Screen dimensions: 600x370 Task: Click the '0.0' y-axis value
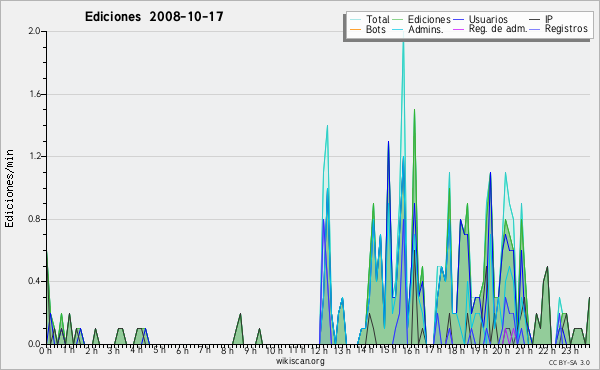click(34, 344)
